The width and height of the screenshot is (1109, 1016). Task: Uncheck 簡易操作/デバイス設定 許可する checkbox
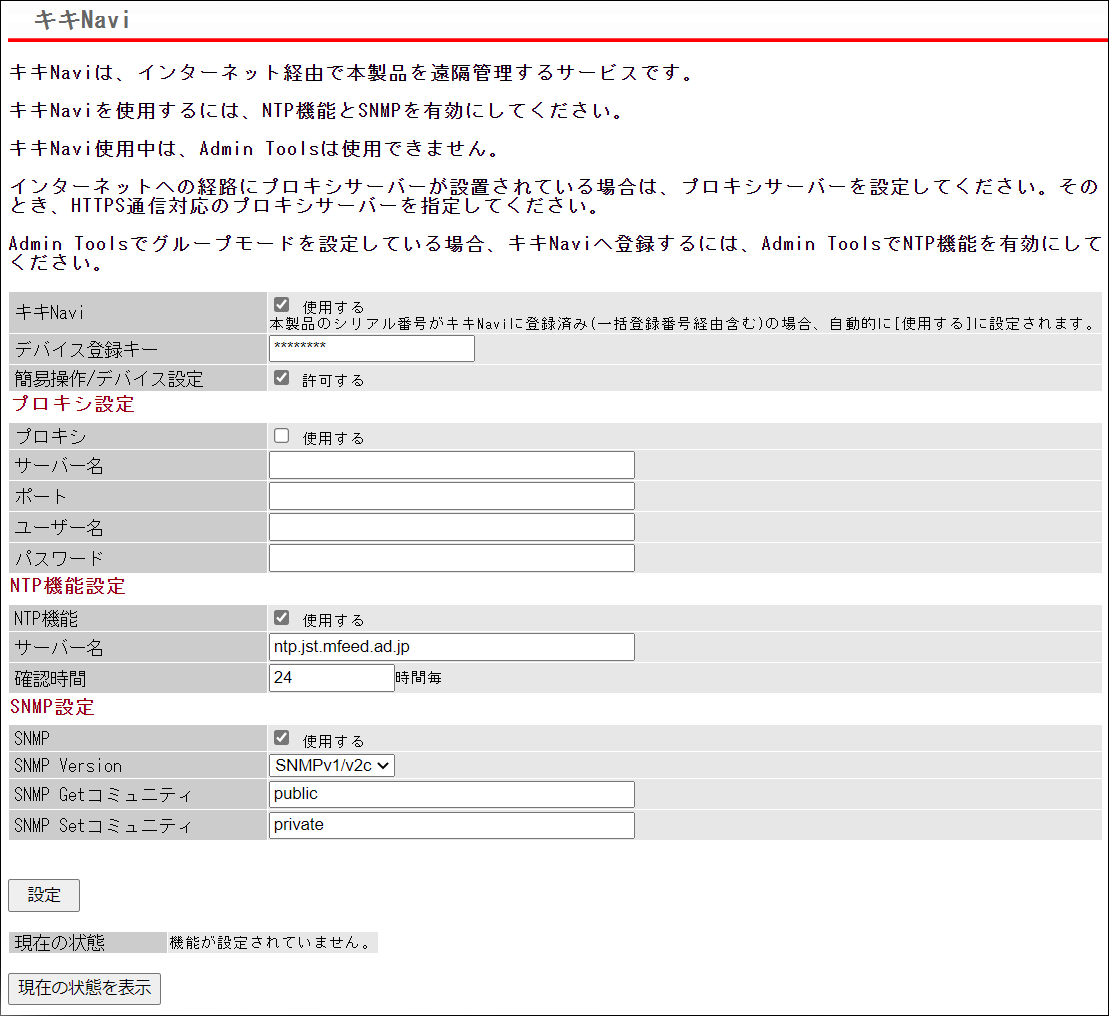282,378
